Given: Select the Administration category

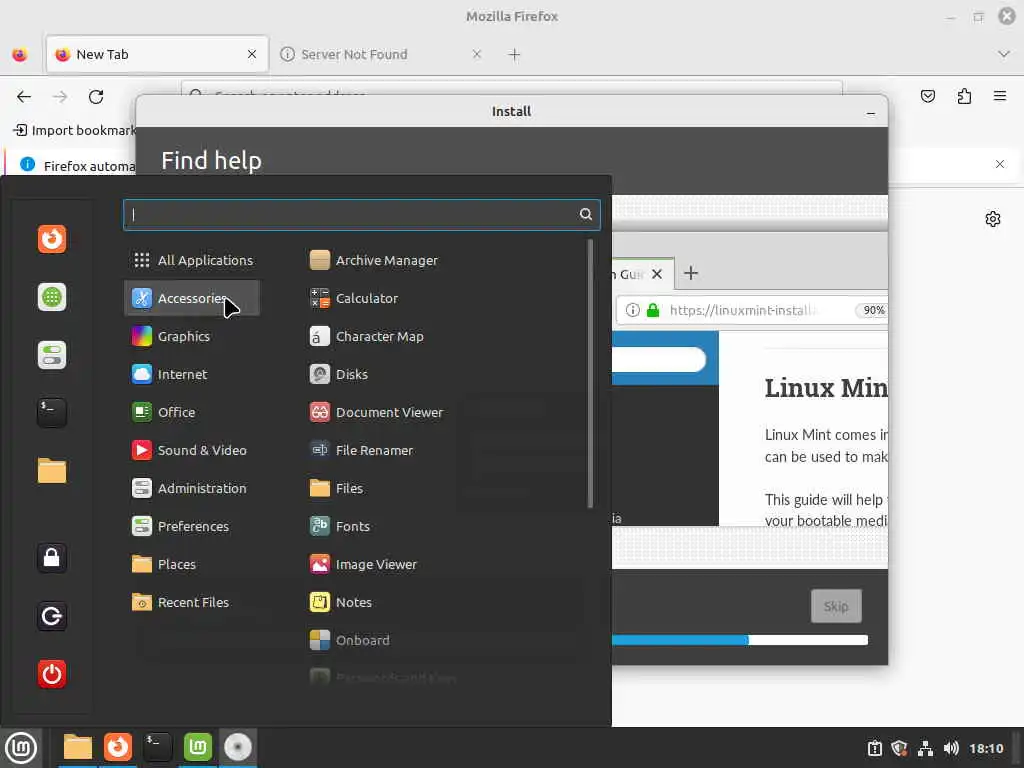Looking at the screenshot, I should pyautogui.click(x=192, y=488).
